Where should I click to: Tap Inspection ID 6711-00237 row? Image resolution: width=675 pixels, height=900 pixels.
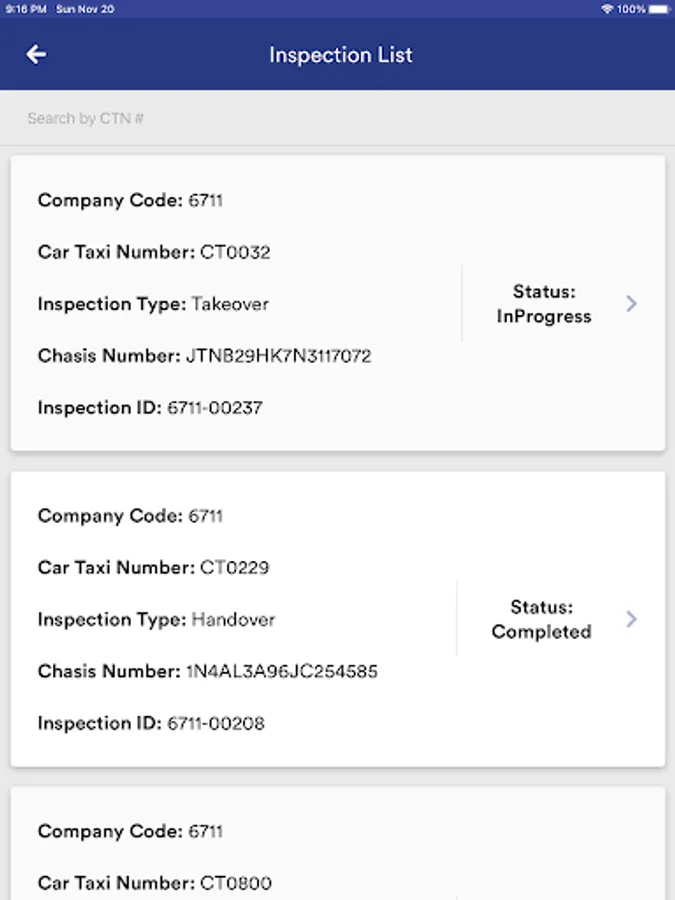coord(150,408)
